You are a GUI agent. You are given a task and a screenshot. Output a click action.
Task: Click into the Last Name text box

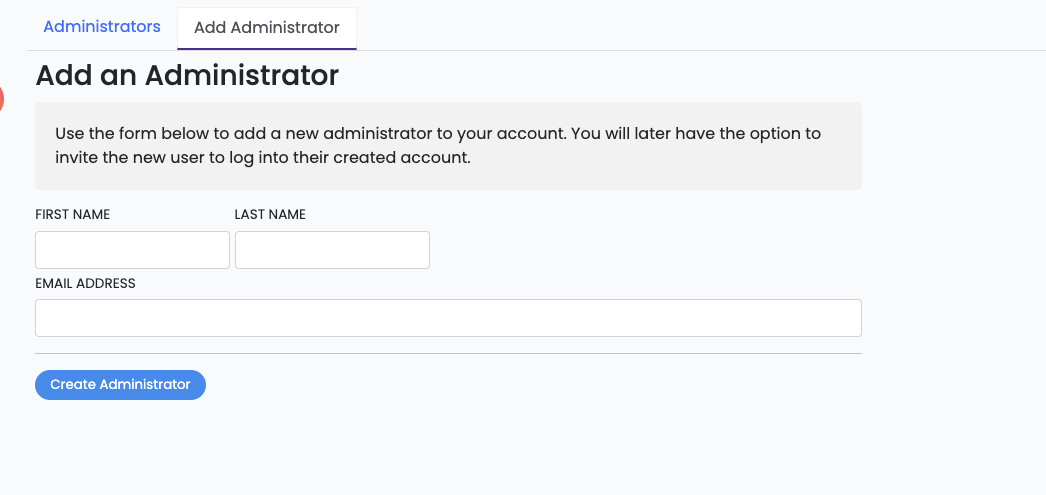[x=332, y=250]
